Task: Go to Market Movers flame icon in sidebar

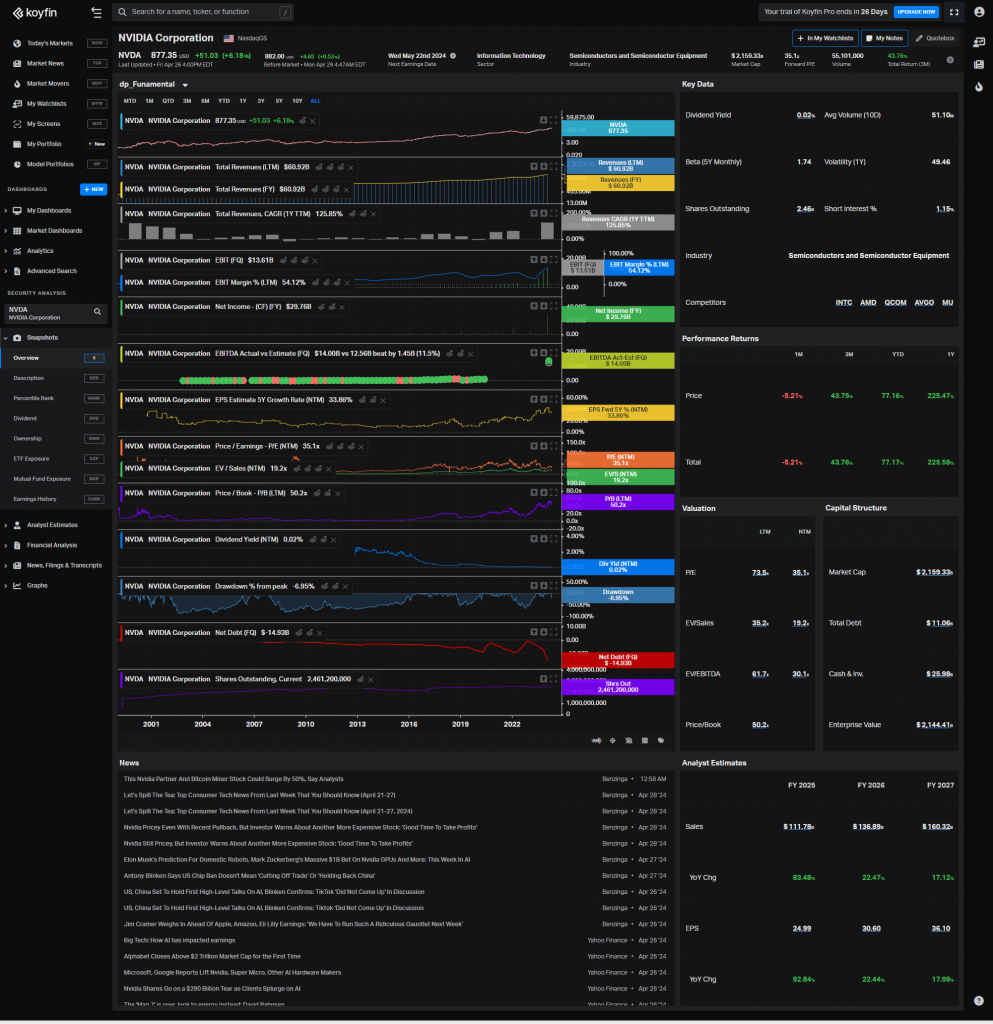Action: click(x=17, y=84)
